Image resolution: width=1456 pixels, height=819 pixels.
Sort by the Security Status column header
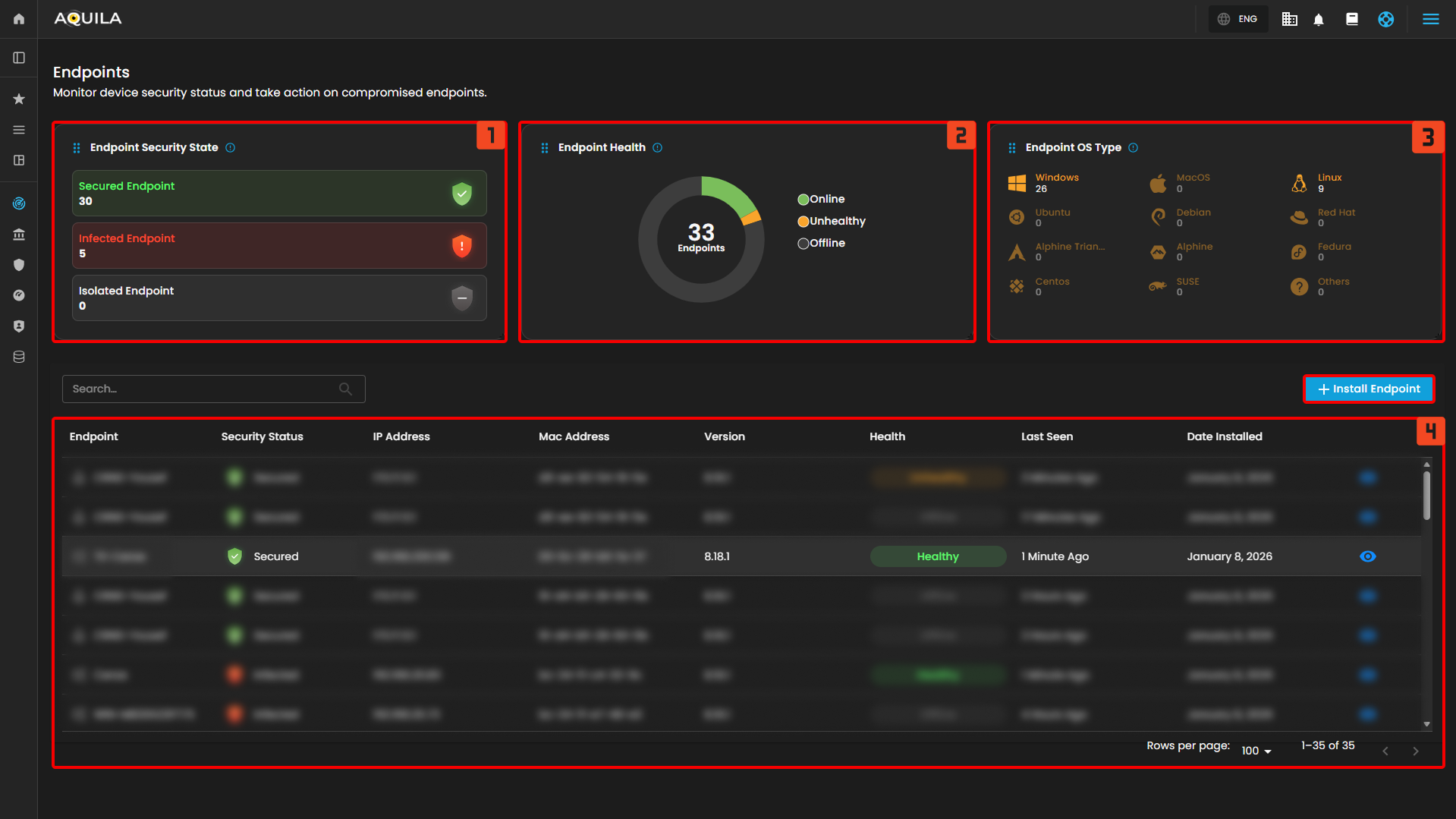click(x=262, y=436)
